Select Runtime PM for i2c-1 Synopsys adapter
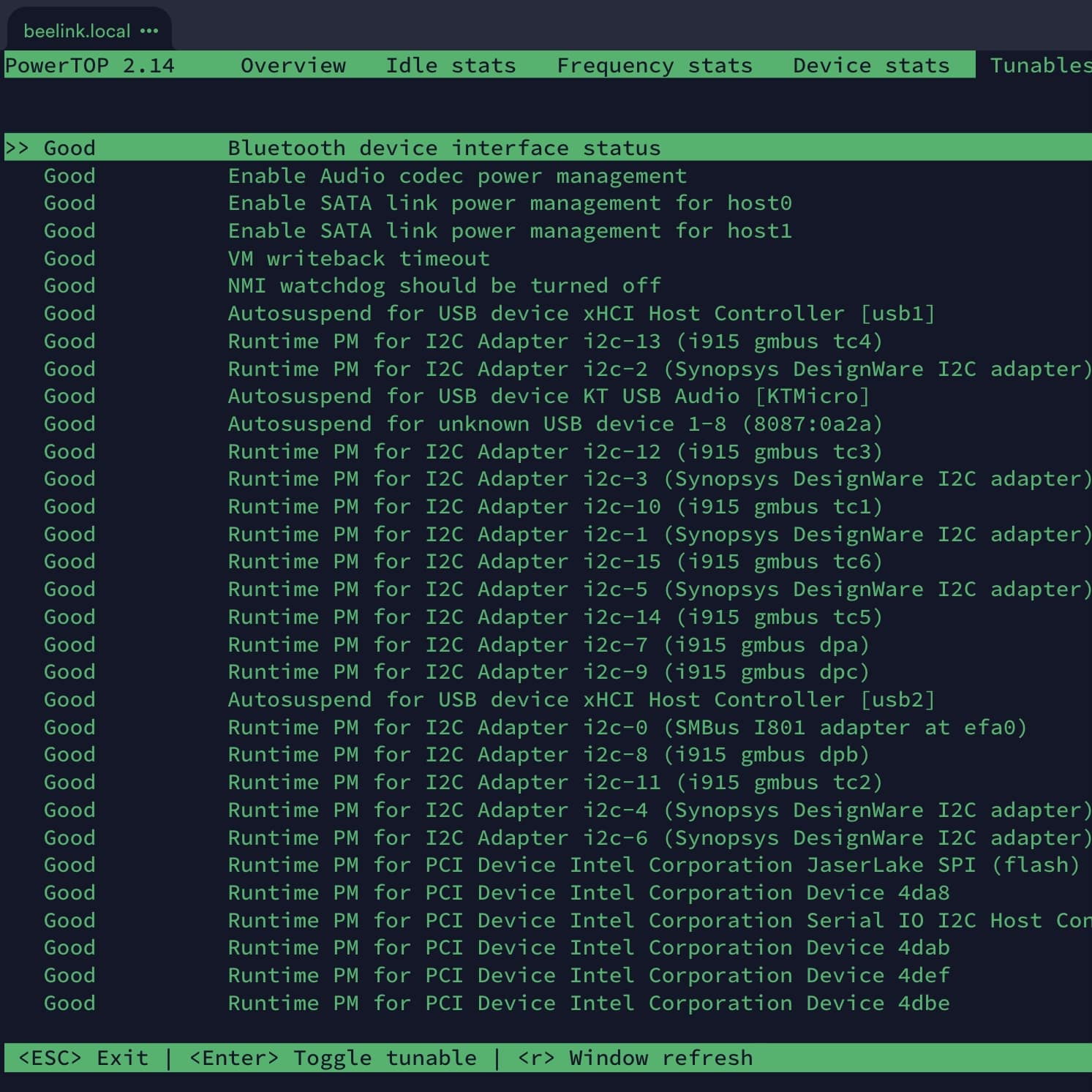Screen dimensions: 1092x1092 pyautogui.click(x=660, y=534)
